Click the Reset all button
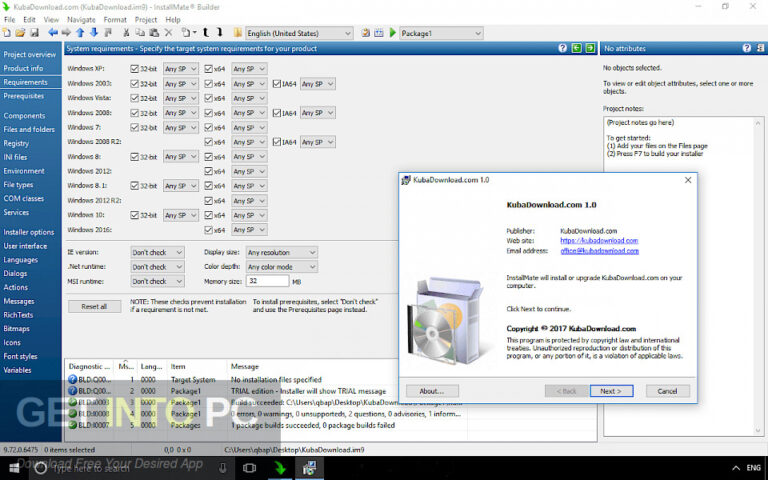Viewport: 768px width, 480px height. (x=94, y=307)
